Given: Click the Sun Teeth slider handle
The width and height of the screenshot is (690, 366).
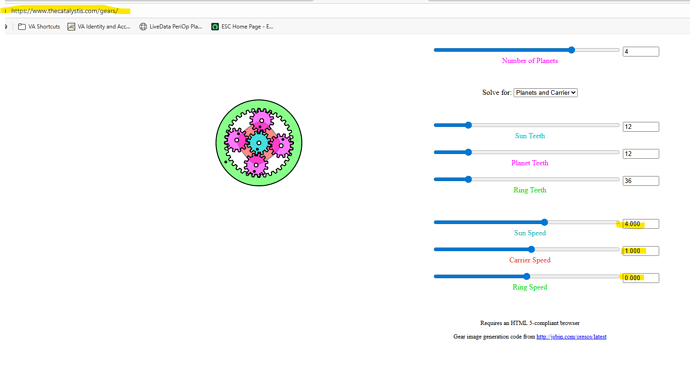Looking at the screenshot, I should pyautogui.click(x=469, y=125).
